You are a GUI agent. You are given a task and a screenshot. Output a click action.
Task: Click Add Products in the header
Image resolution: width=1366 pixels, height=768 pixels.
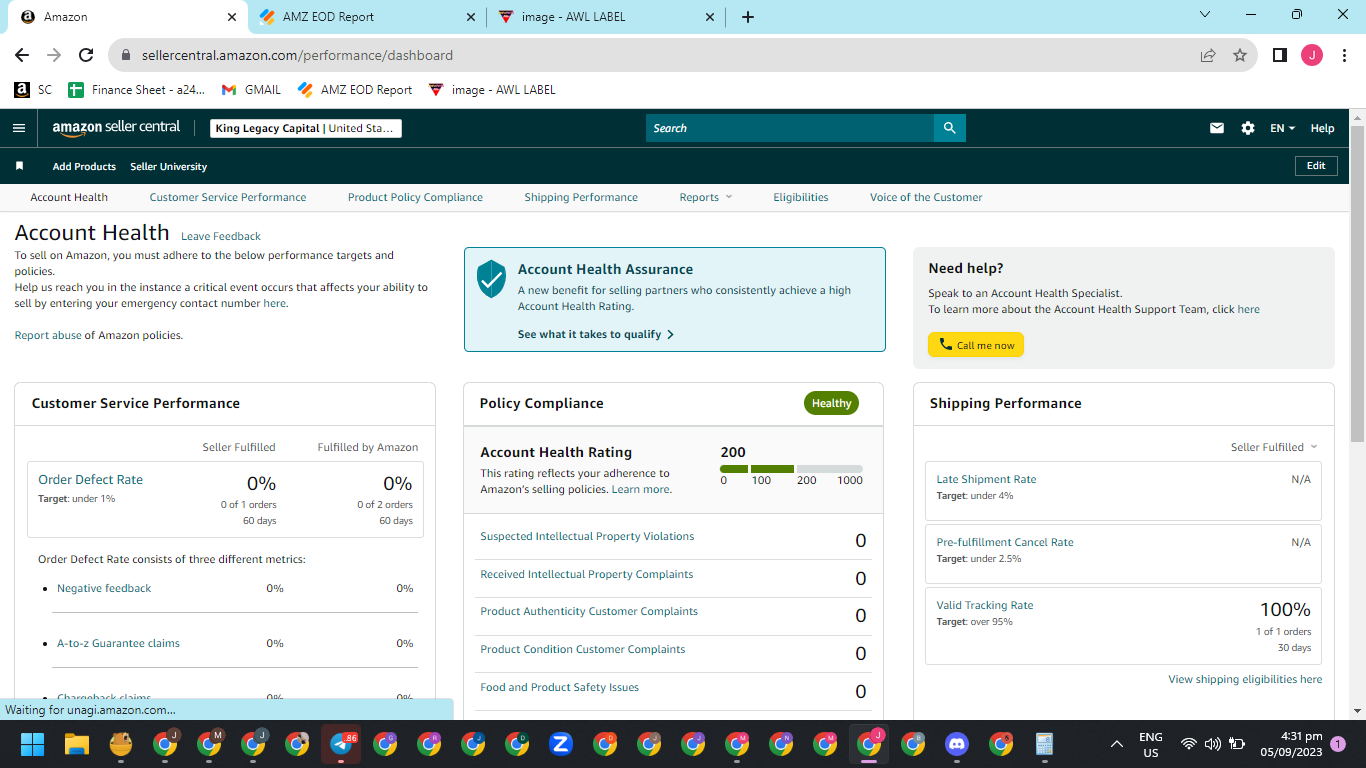[84, 166]
